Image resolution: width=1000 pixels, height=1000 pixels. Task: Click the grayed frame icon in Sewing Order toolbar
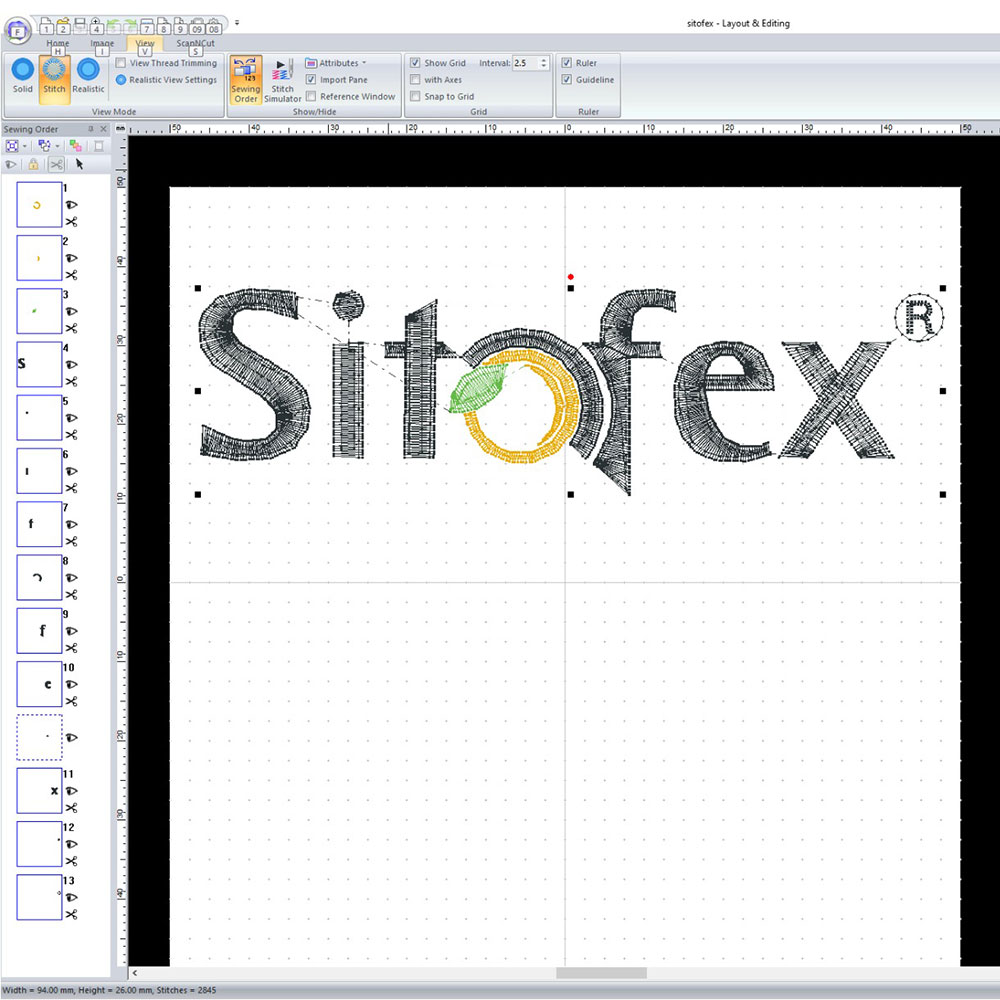tap(98, 146)
